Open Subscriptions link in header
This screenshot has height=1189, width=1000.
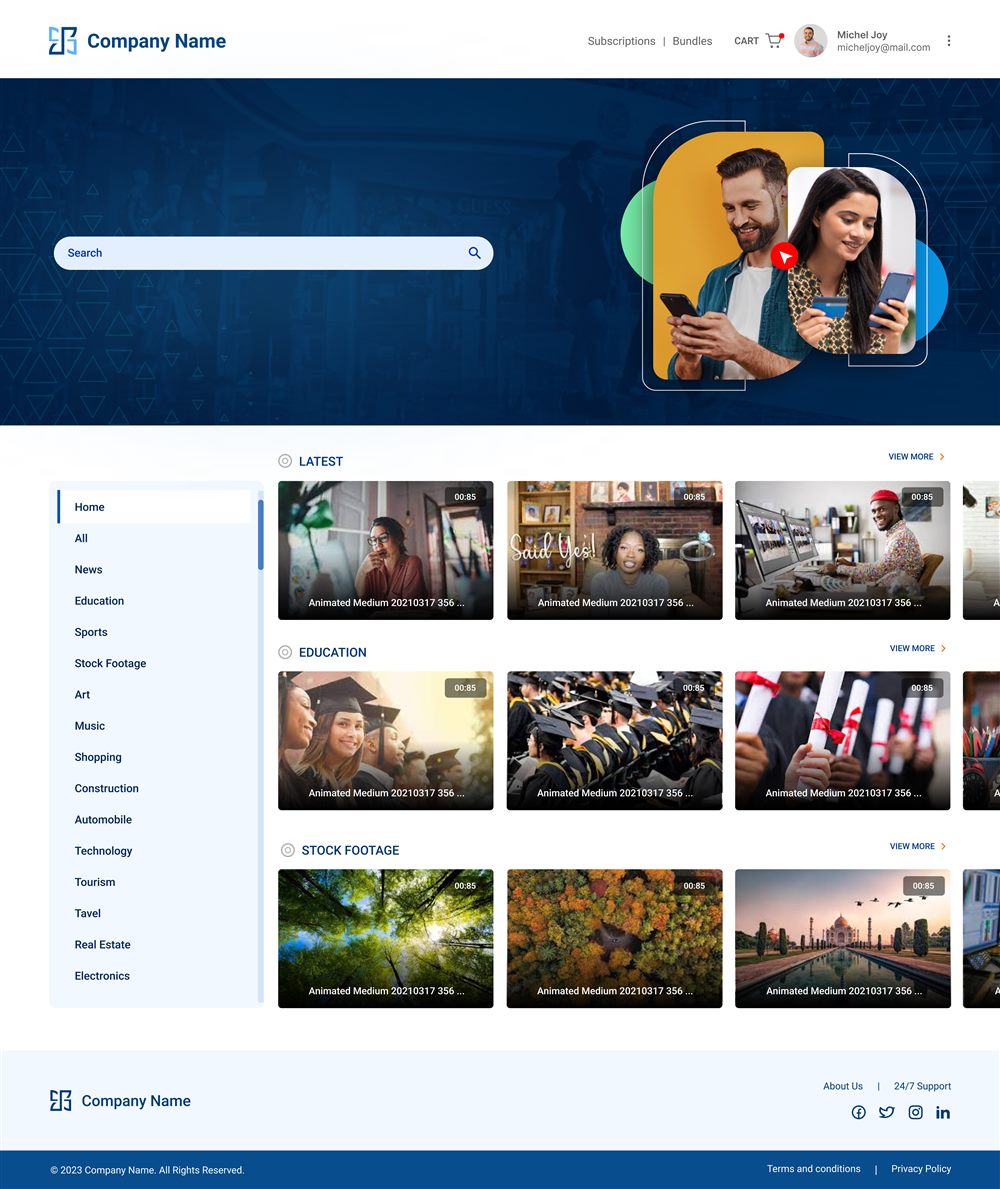622,41
